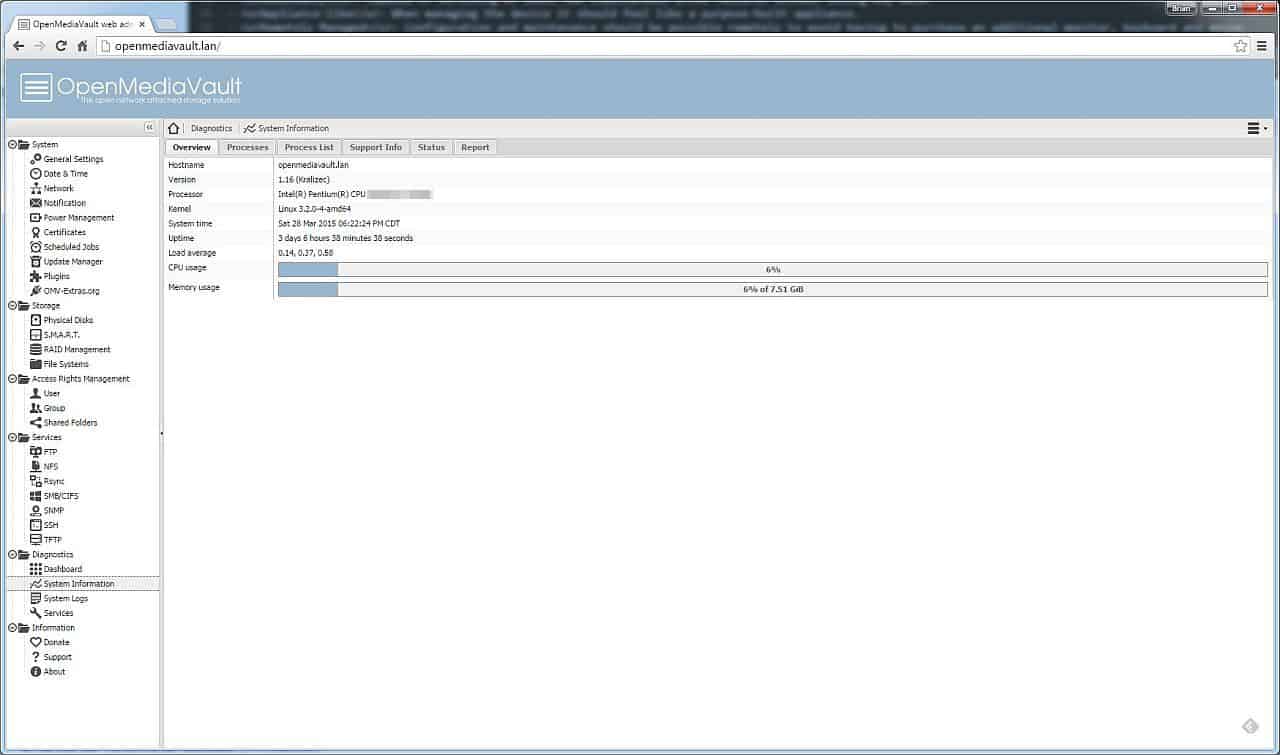This screenshot has height=755, width=1280.
Task: Switch to the Overview tab
Action: 192,147
